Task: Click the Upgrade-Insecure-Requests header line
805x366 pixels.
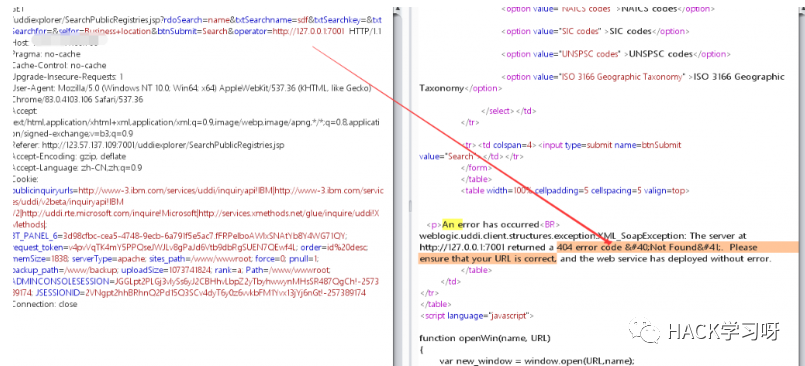Action: click(x=67, y=76)
